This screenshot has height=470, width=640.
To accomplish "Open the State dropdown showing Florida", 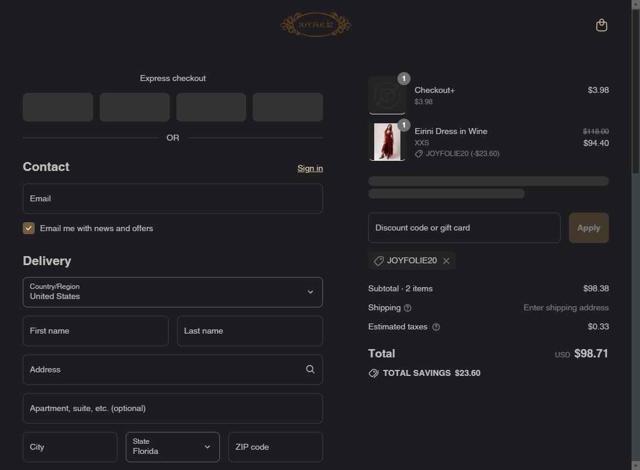I will tap(173, 447).
